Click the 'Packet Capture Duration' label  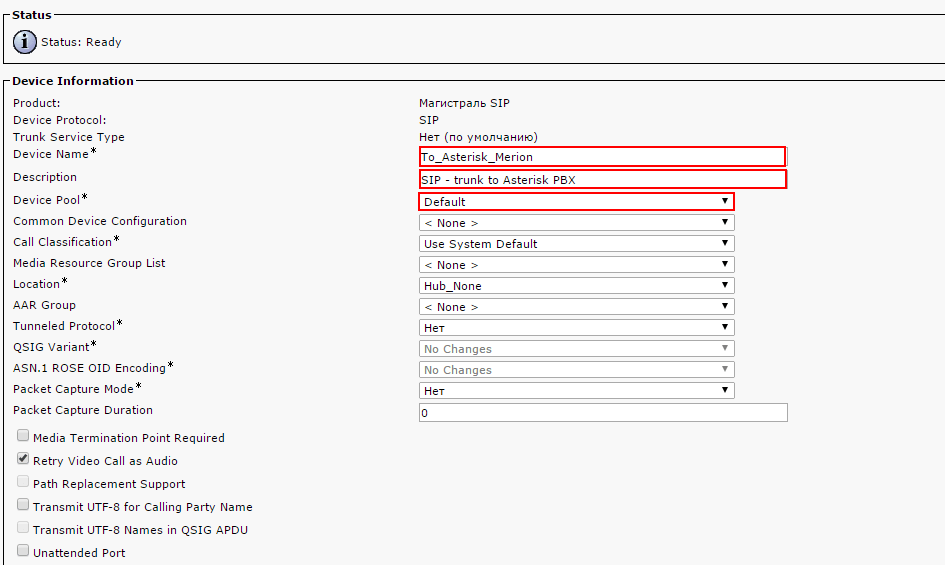(83, 410)
